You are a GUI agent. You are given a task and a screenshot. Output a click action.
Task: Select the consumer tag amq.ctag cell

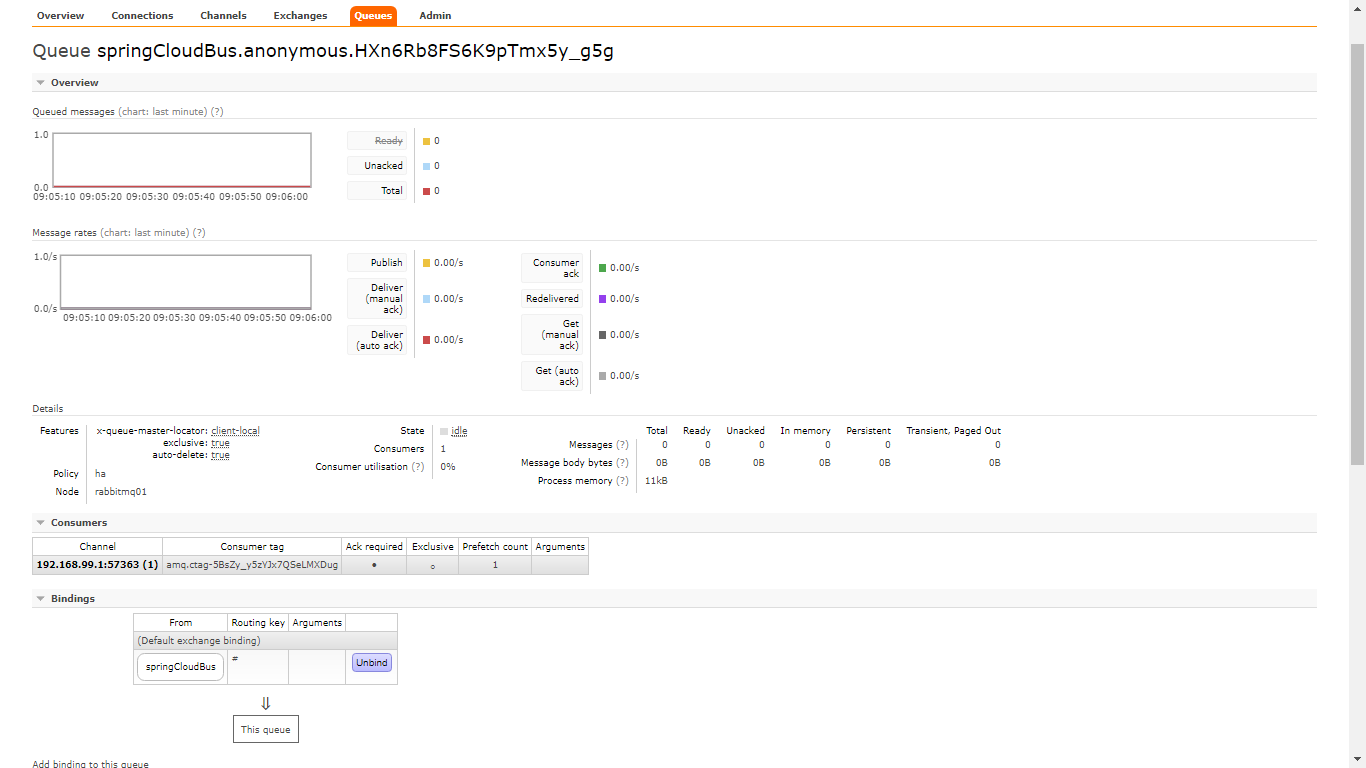coord(252,565)
